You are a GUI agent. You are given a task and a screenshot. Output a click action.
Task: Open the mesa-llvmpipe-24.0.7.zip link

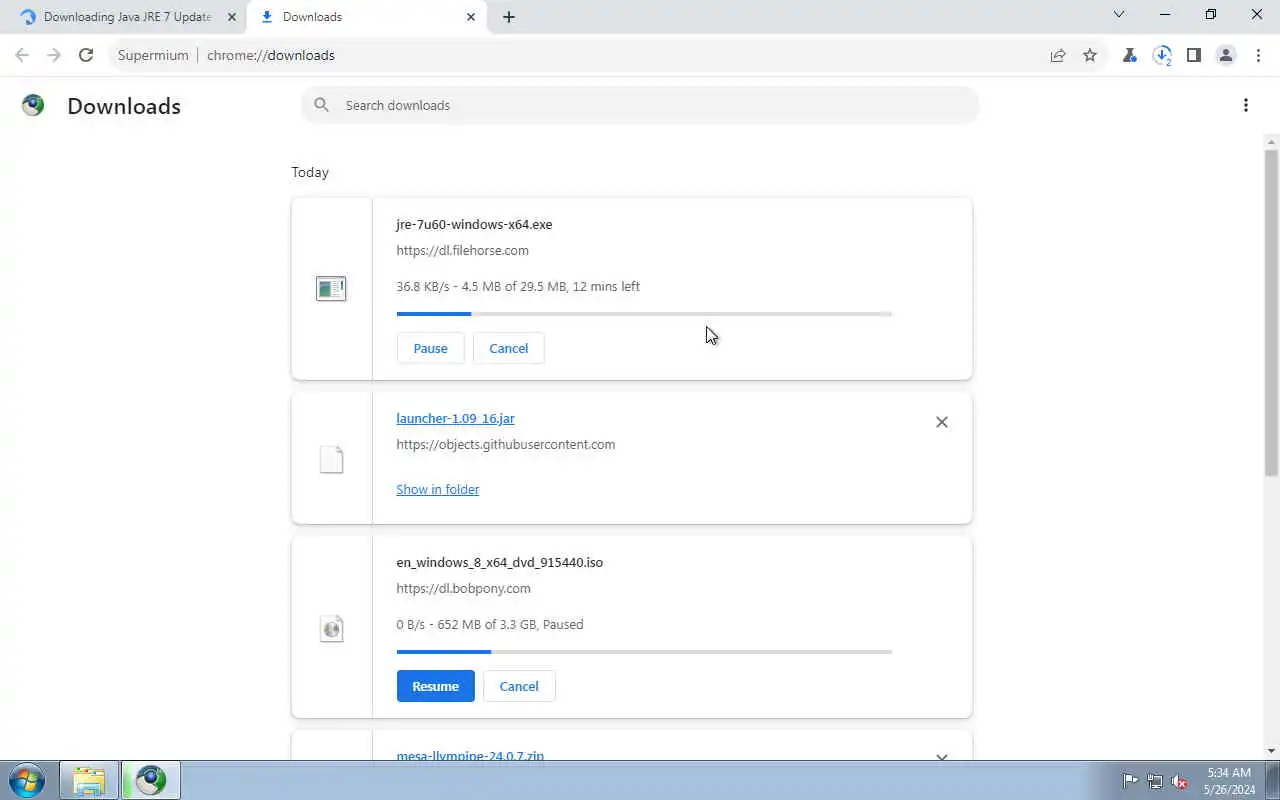pyautogui.click(x=470, y=756)
